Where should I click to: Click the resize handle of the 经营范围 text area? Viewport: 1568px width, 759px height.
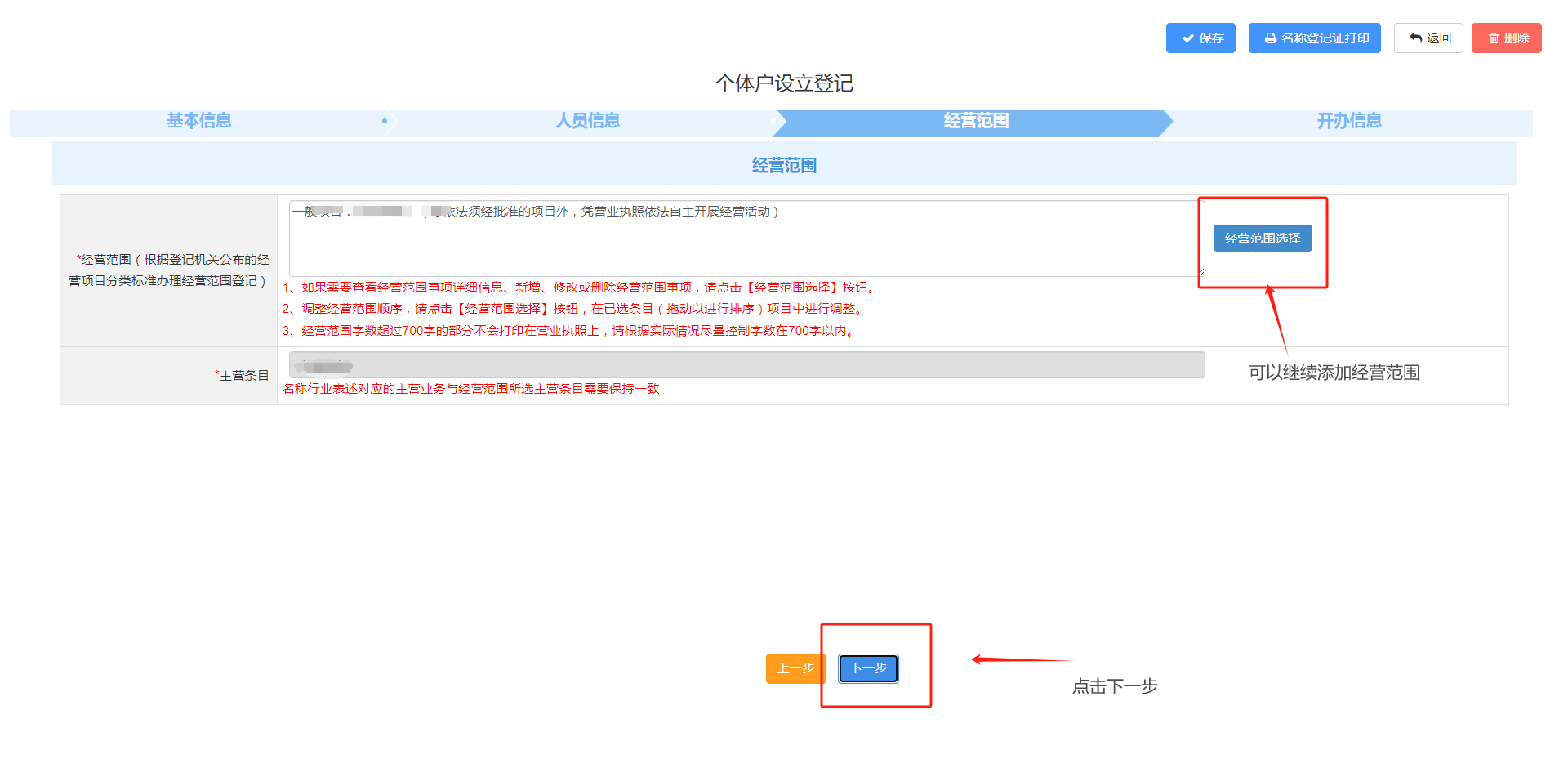(1200, 272)
